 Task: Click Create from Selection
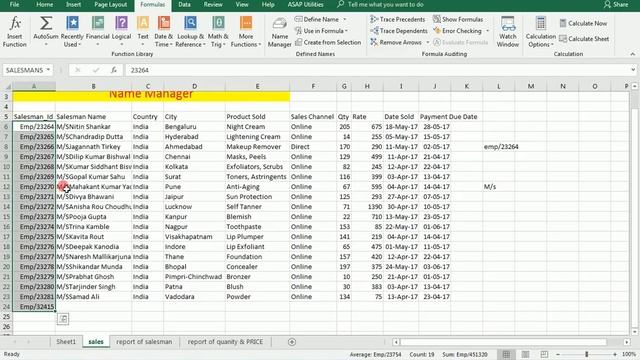(328, 42)
